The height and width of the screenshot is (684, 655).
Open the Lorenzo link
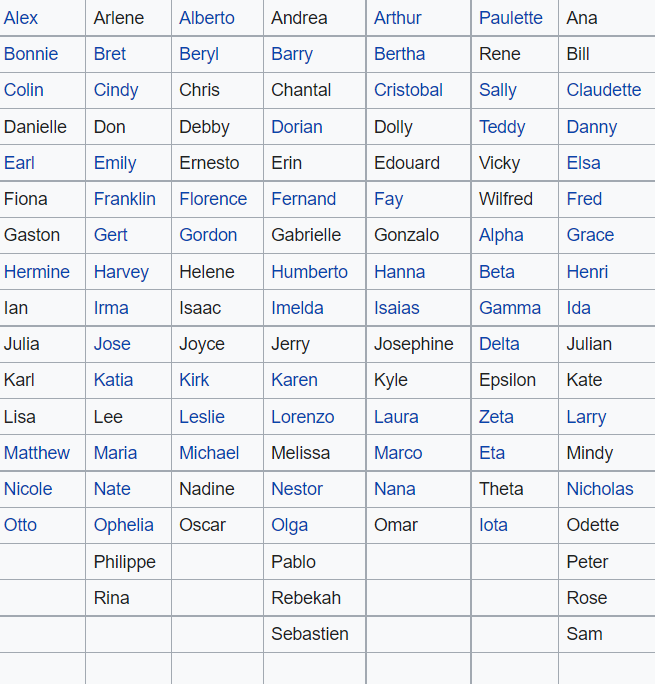[x=302, y=417]
